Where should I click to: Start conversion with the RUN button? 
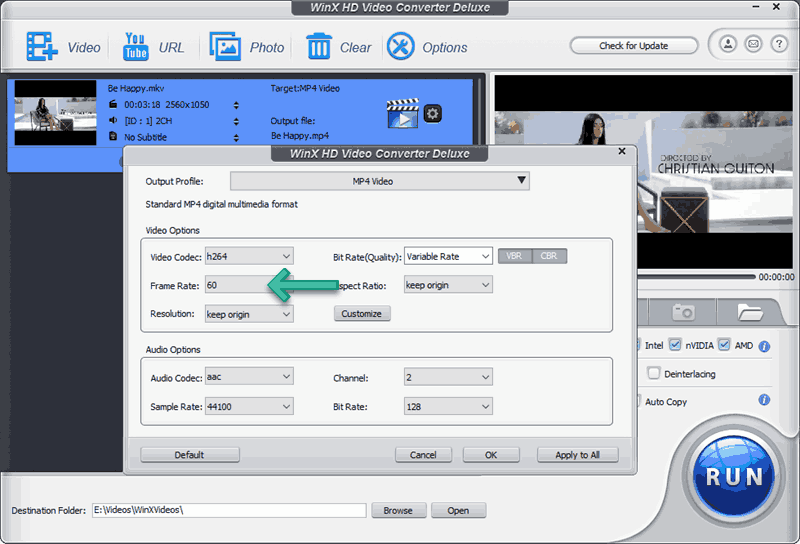(x=734, y=477)
